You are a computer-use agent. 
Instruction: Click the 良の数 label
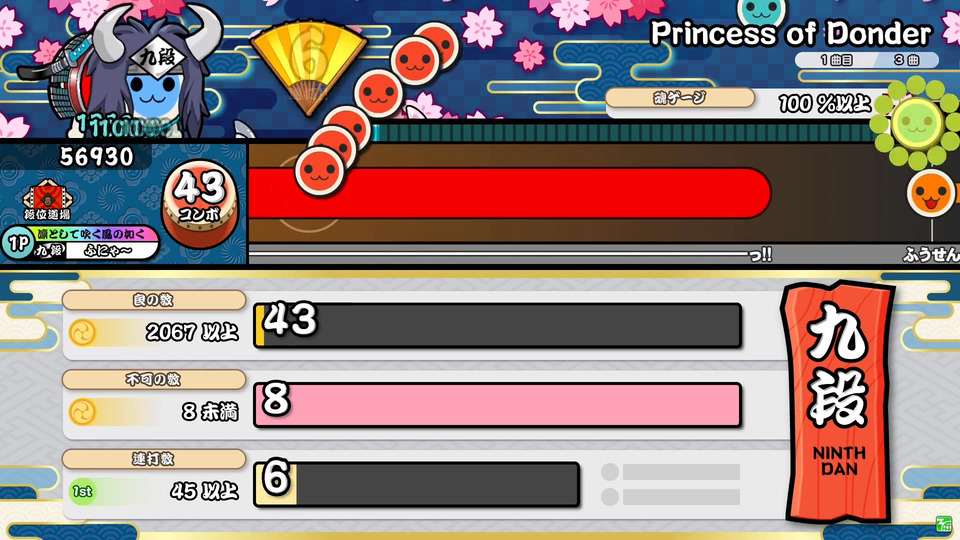pos(154,300)
